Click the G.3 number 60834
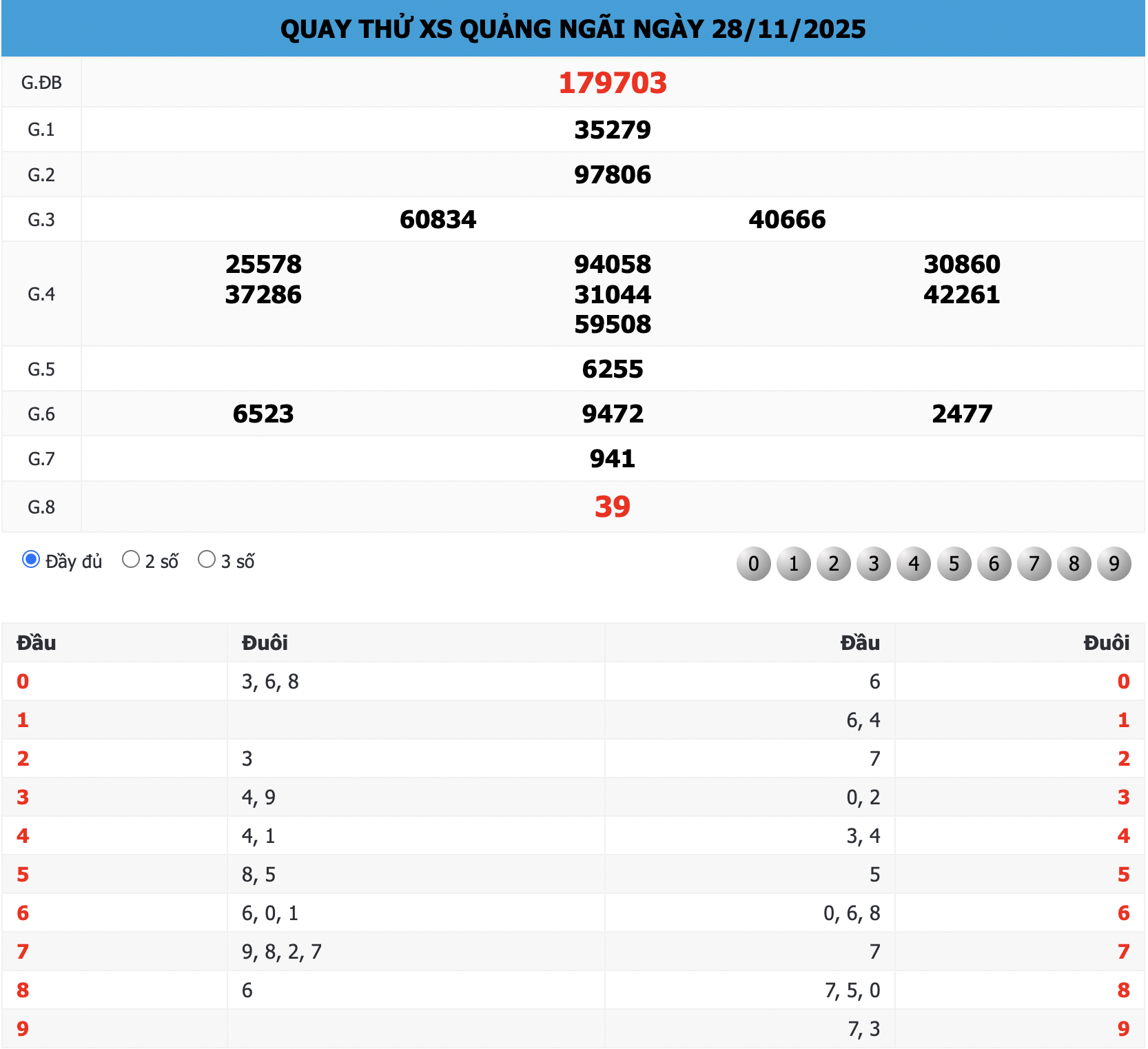The image size is (1148, 1049). (438, 219)
